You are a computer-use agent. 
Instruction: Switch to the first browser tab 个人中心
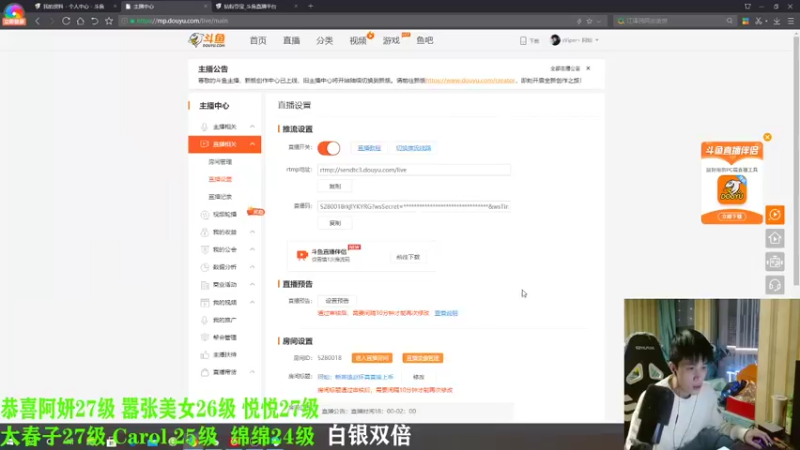[73, 7]
